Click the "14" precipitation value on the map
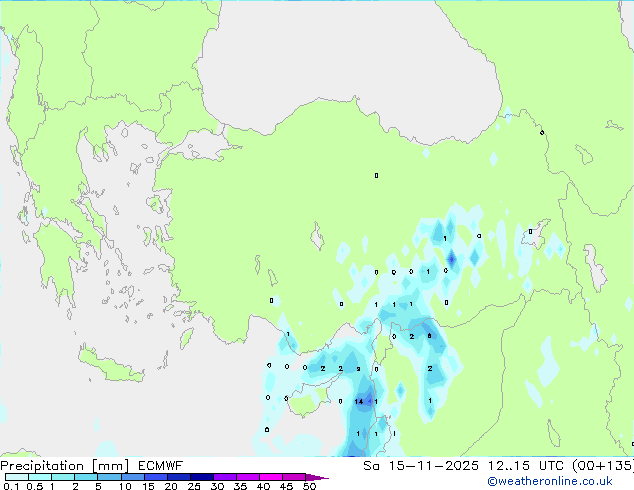 [x=359, y=401]
